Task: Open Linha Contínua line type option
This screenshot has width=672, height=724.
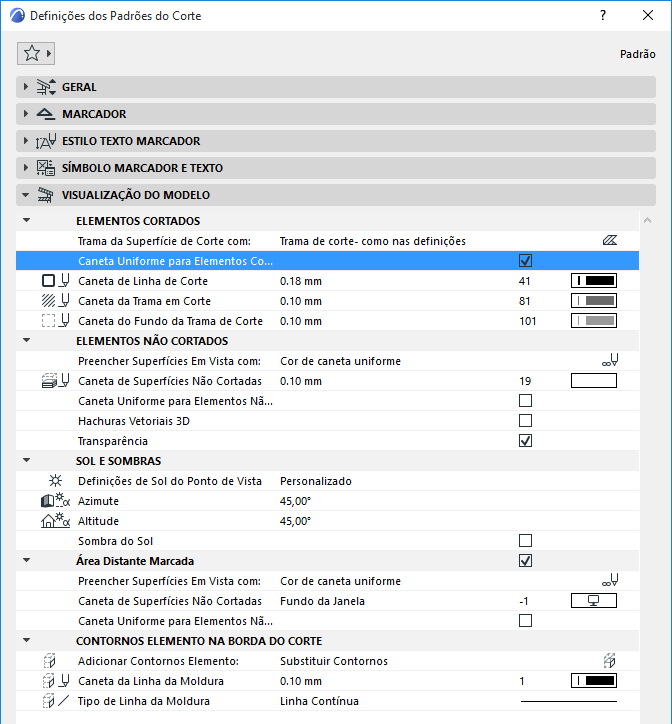Action: tap(319, 701)
